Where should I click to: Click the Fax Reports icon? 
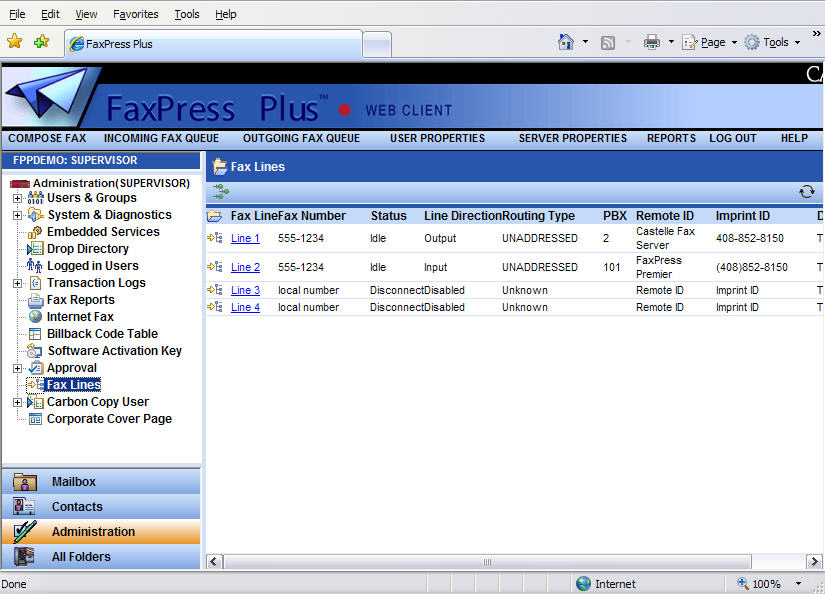(35, 300)
